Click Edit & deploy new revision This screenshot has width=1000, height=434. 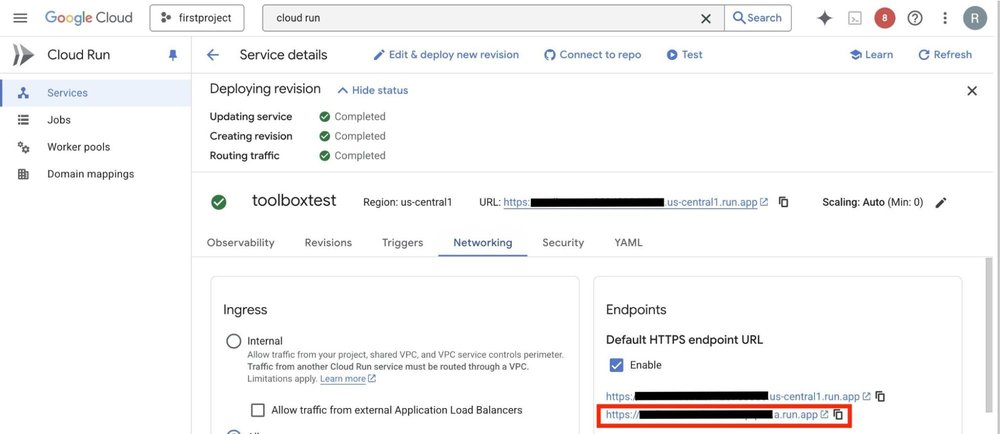446,55
